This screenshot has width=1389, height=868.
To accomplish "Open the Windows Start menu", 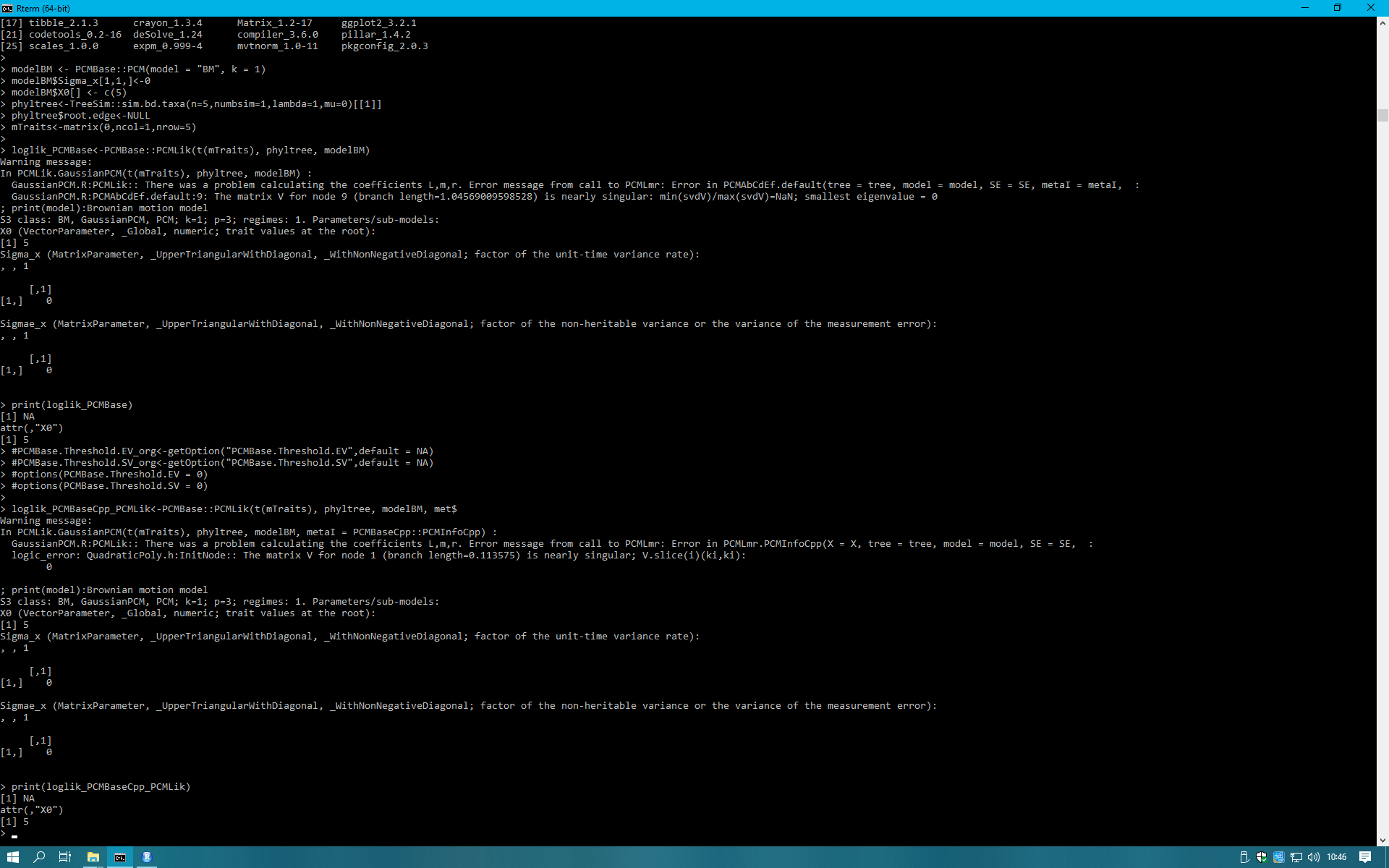I will pos(12,857).
